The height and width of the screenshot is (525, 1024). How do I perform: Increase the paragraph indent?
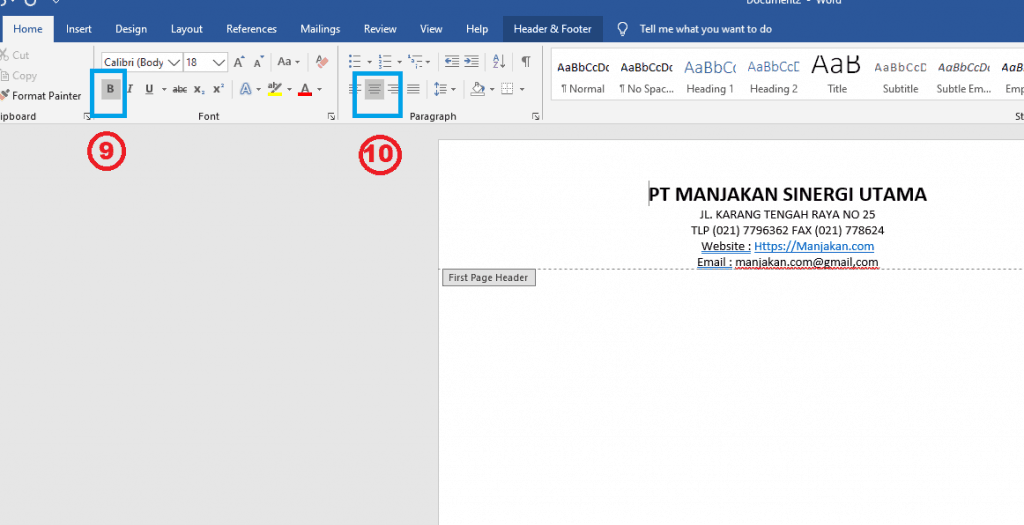click(472, 62)
